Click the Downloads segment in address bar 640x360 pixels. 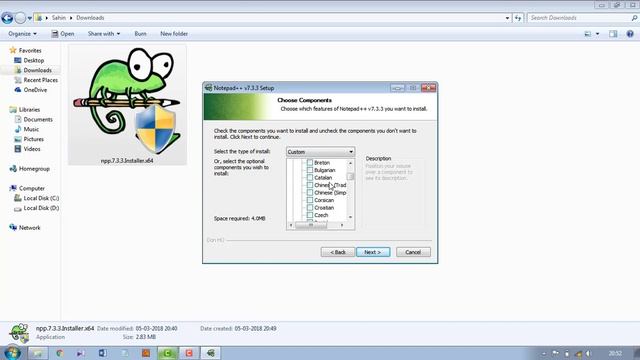tap(90, 18)
